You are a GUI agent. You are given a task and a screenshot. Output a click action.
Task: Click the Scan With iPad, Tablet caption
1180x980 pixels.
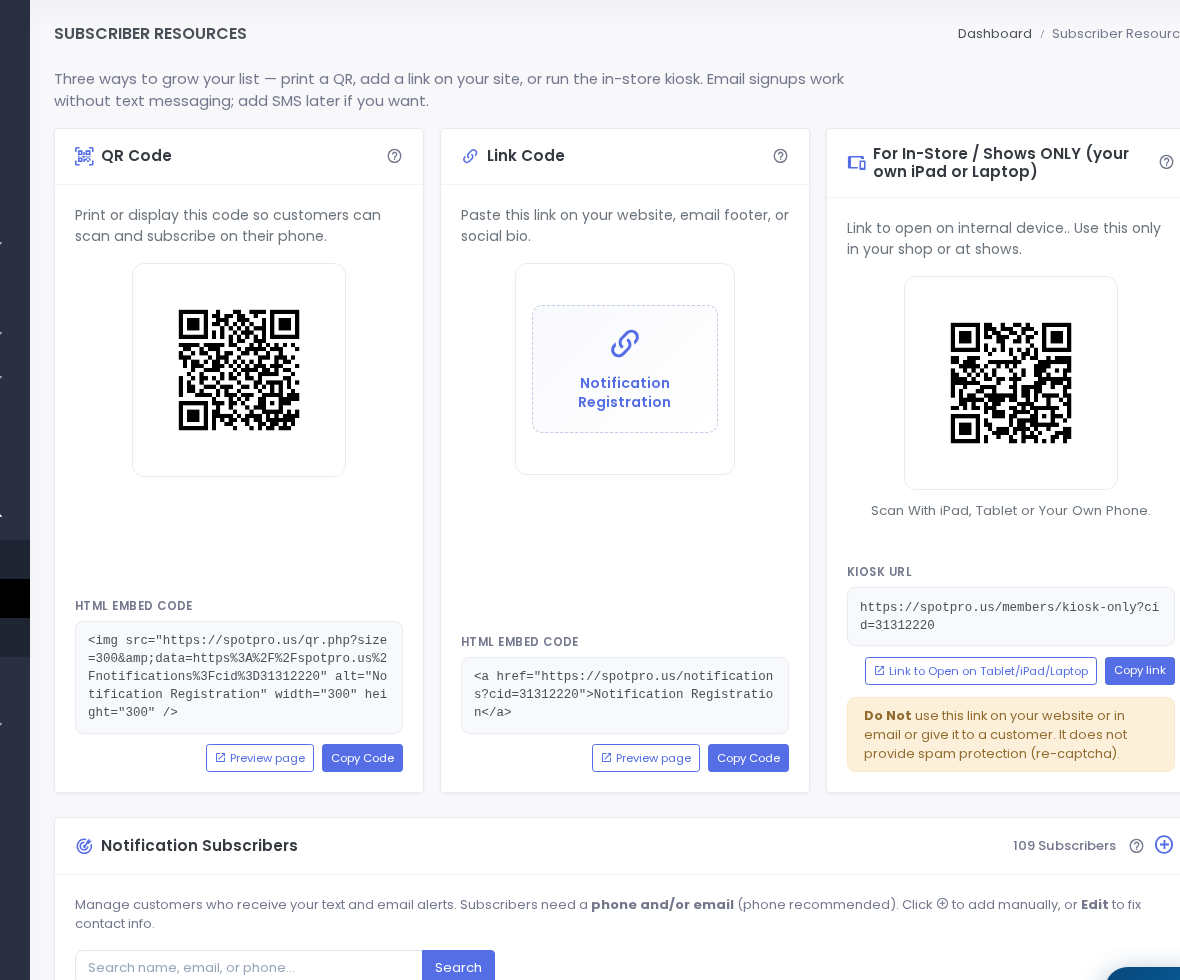coord(1011,510)
